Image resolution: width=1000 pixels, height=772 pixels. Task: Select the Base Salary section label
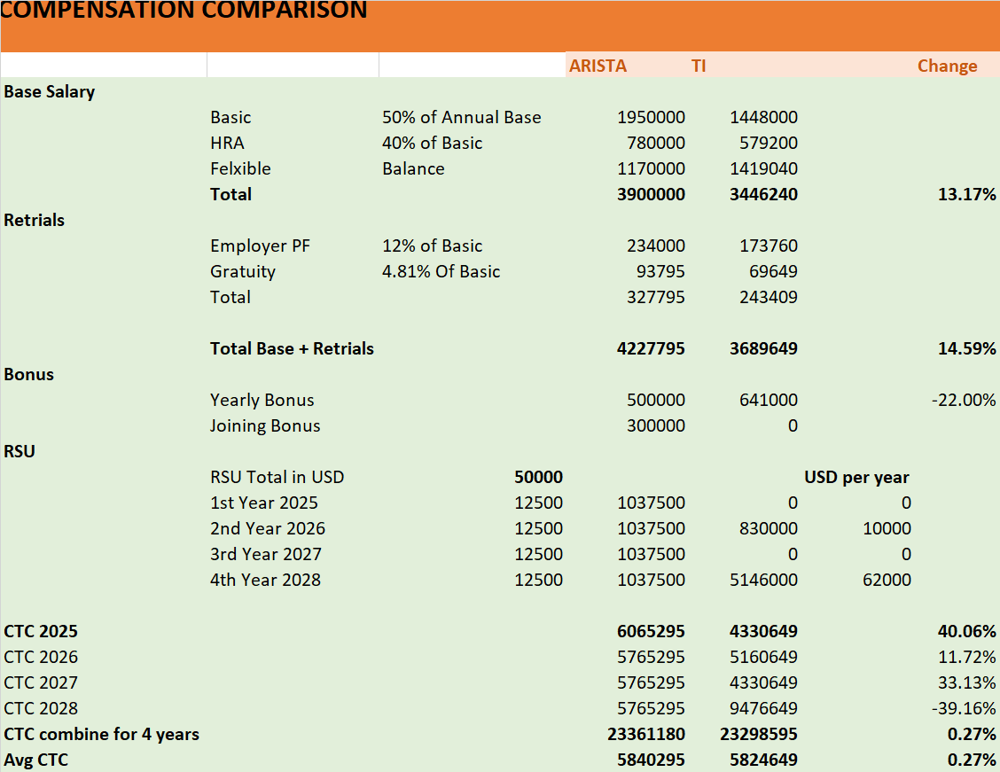tap(50, 92)
